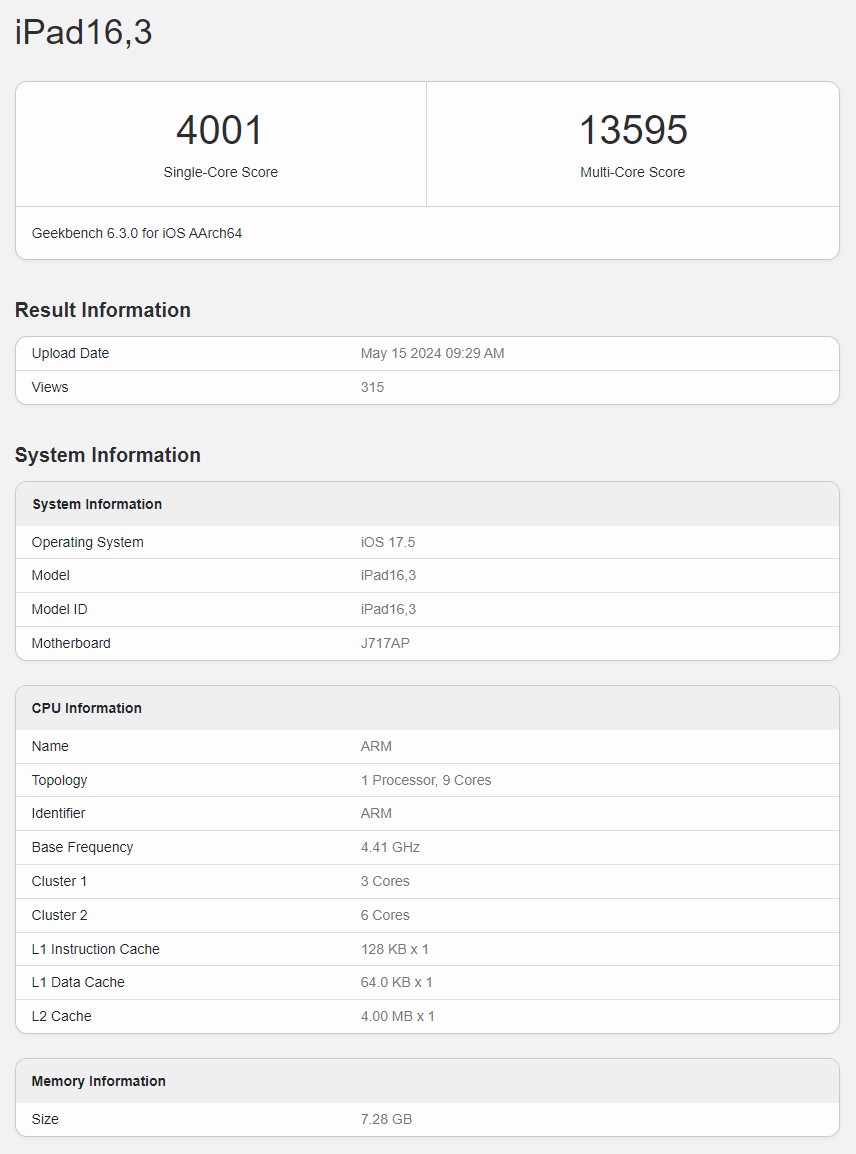Click the Multi-Core Score card

click(x=633, y=144)
